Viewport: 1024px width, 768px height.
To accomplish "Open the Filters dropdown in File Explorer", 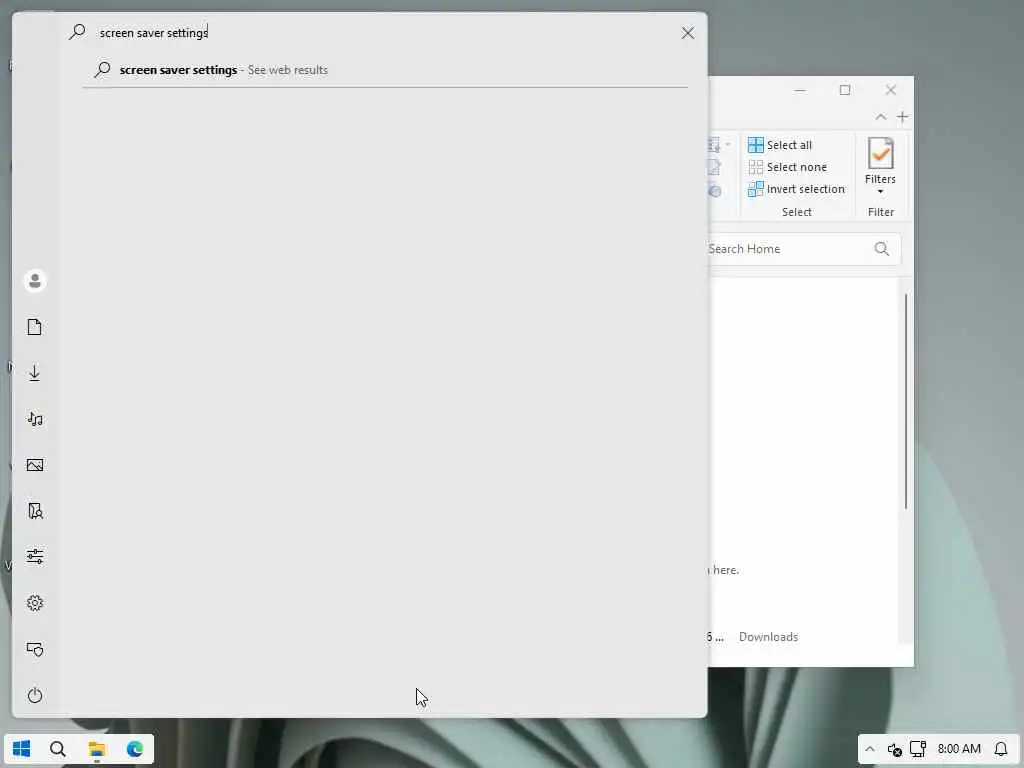I will (880, 166).
